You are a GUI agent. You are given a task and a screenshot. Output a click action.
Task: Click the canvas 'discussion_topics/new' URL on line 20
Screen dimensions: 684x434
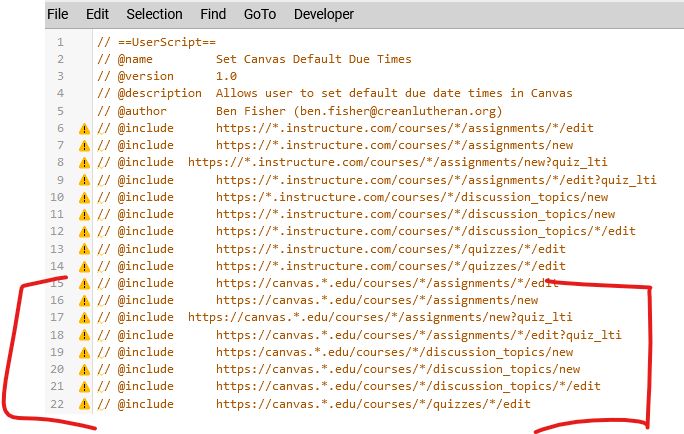pyautogui.click(x=398, y=369)
